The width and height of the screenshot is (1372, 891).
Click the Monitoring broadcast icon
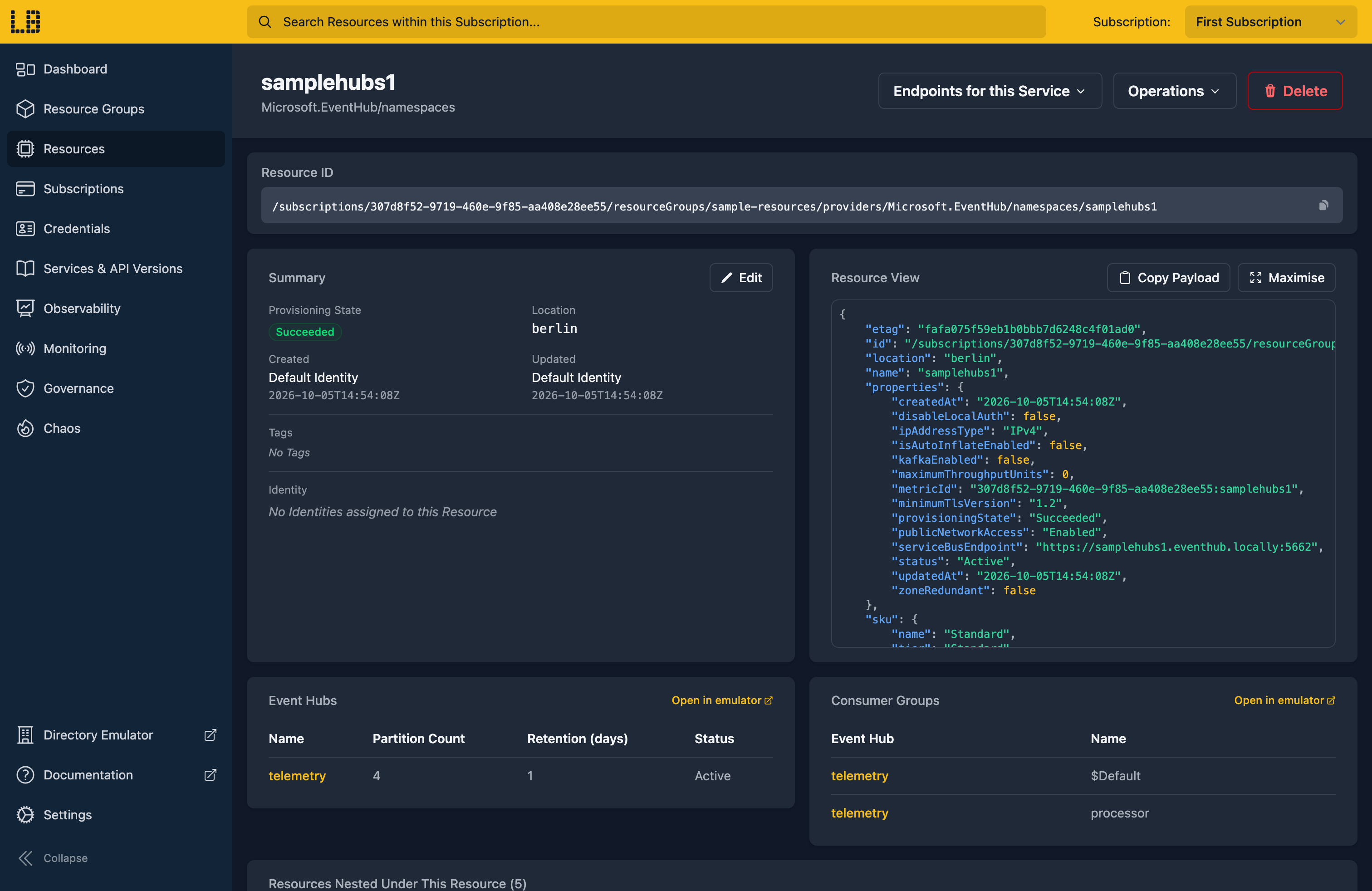pos(25,348)
